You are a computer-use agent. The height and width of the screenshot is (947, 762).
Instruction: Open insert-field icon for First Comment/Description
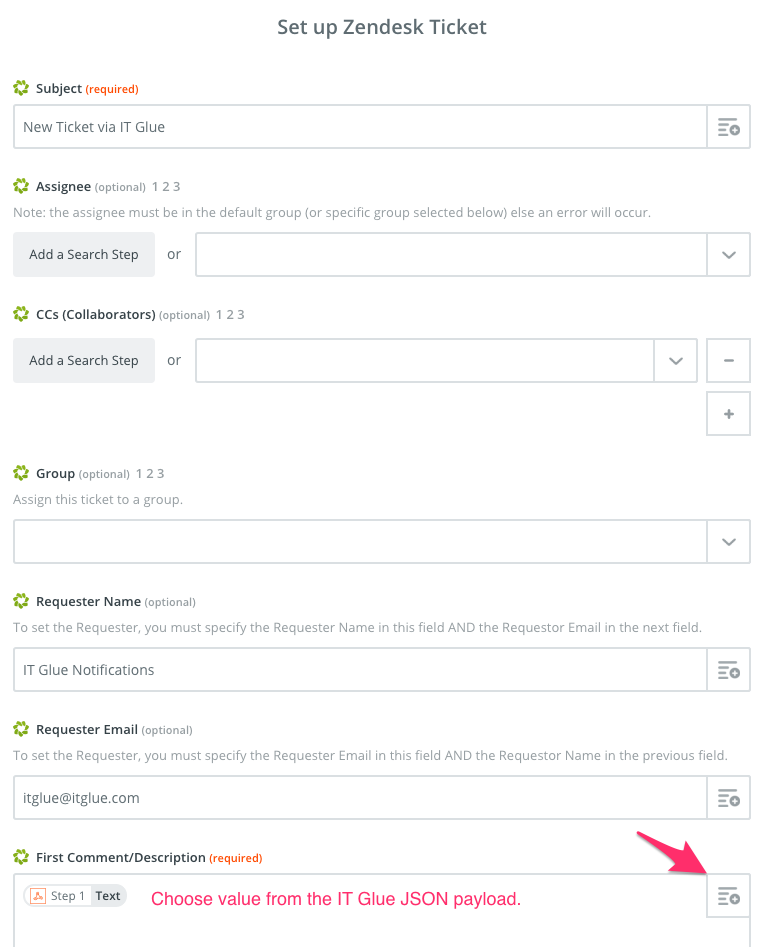click(x=728, y=896)
